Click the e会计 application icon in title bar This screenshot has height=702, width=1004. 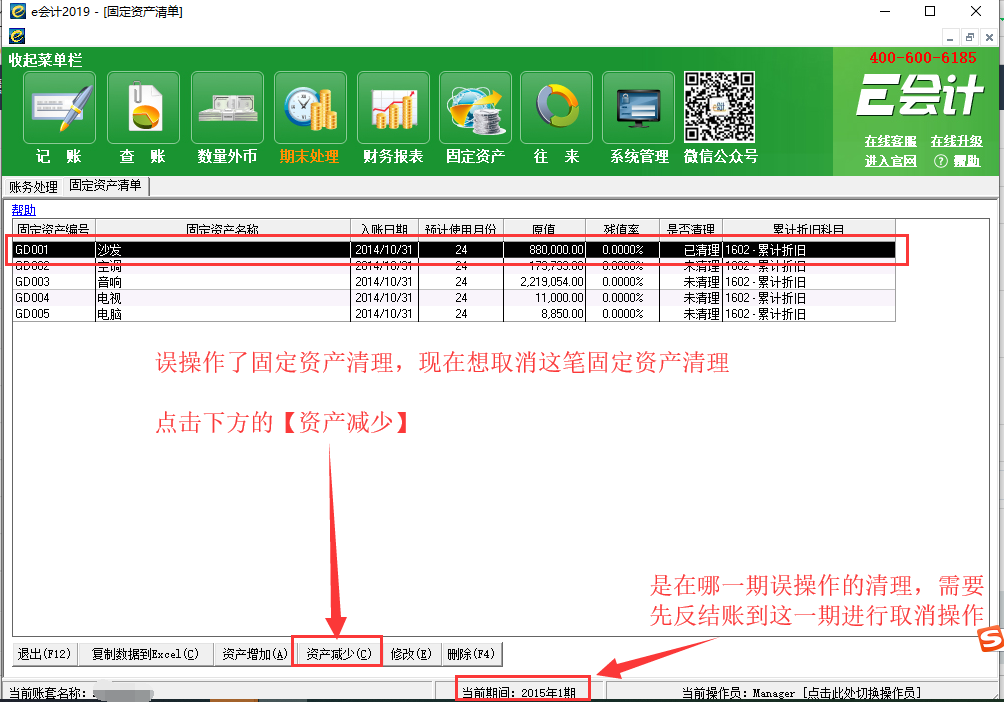click(17, 11)
